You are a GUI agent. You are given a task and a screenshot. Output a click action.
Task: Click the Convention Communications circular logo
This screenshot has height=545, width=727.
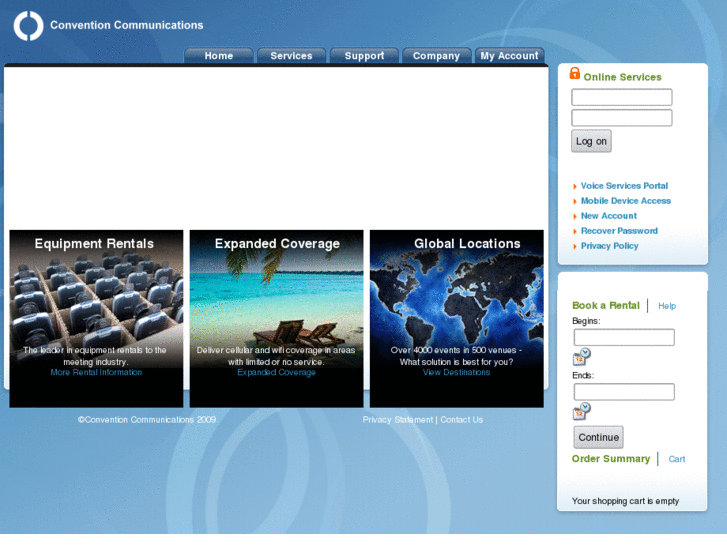[28, 26]
